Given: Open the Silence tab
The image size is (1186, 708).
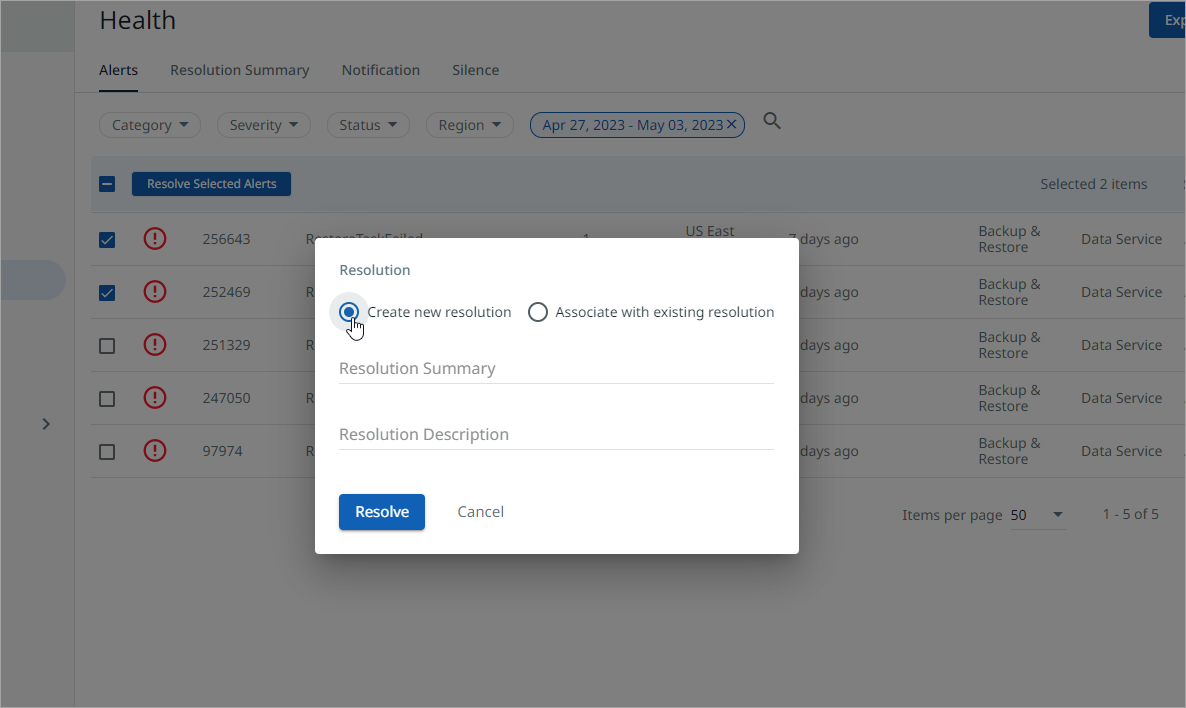Looking at the screenshot, I should [x=475, y=70].
